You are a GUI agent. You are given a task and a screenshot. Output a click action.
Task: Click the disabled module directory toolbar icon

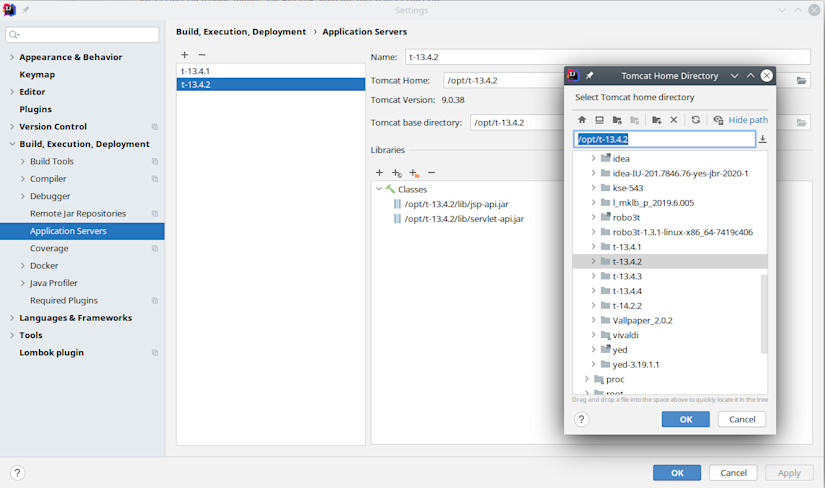(x=635, y=120)
